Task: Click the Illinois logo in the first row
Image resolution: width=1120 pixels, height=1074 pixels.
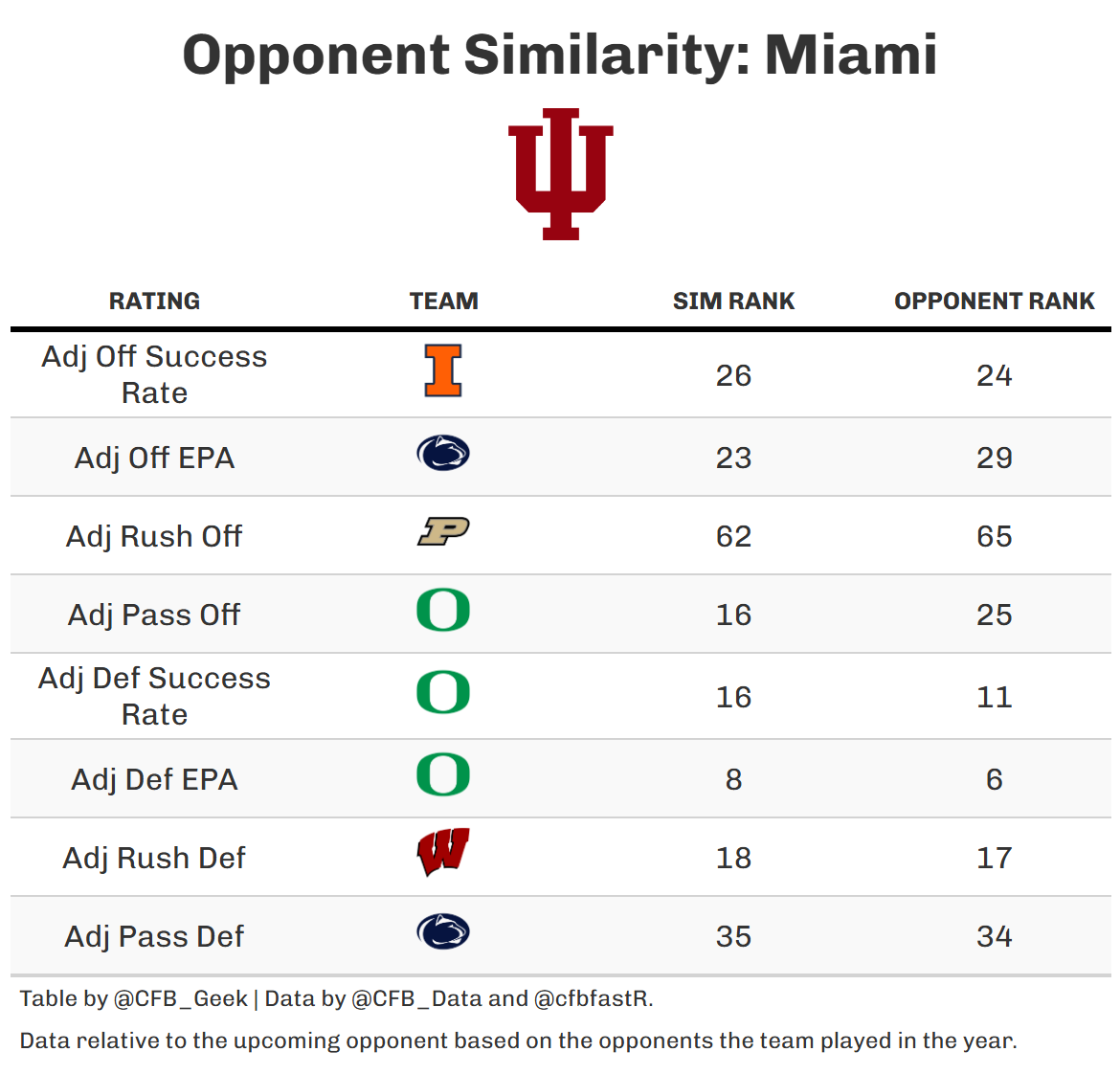Action: [x=443, y=370]
